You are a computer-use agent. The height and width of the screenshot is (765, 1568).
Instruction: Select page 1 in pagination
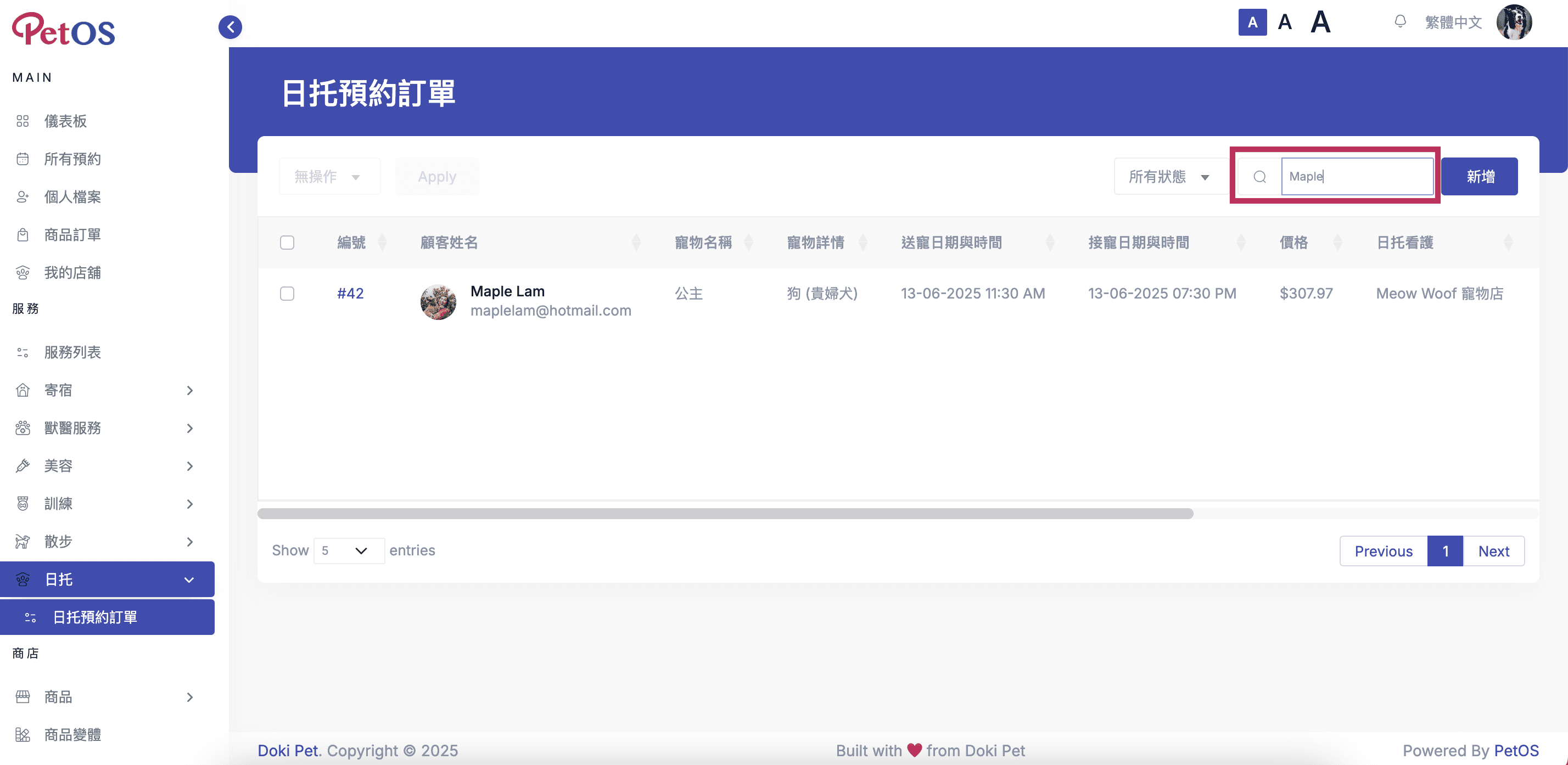tap(1445, 551)
